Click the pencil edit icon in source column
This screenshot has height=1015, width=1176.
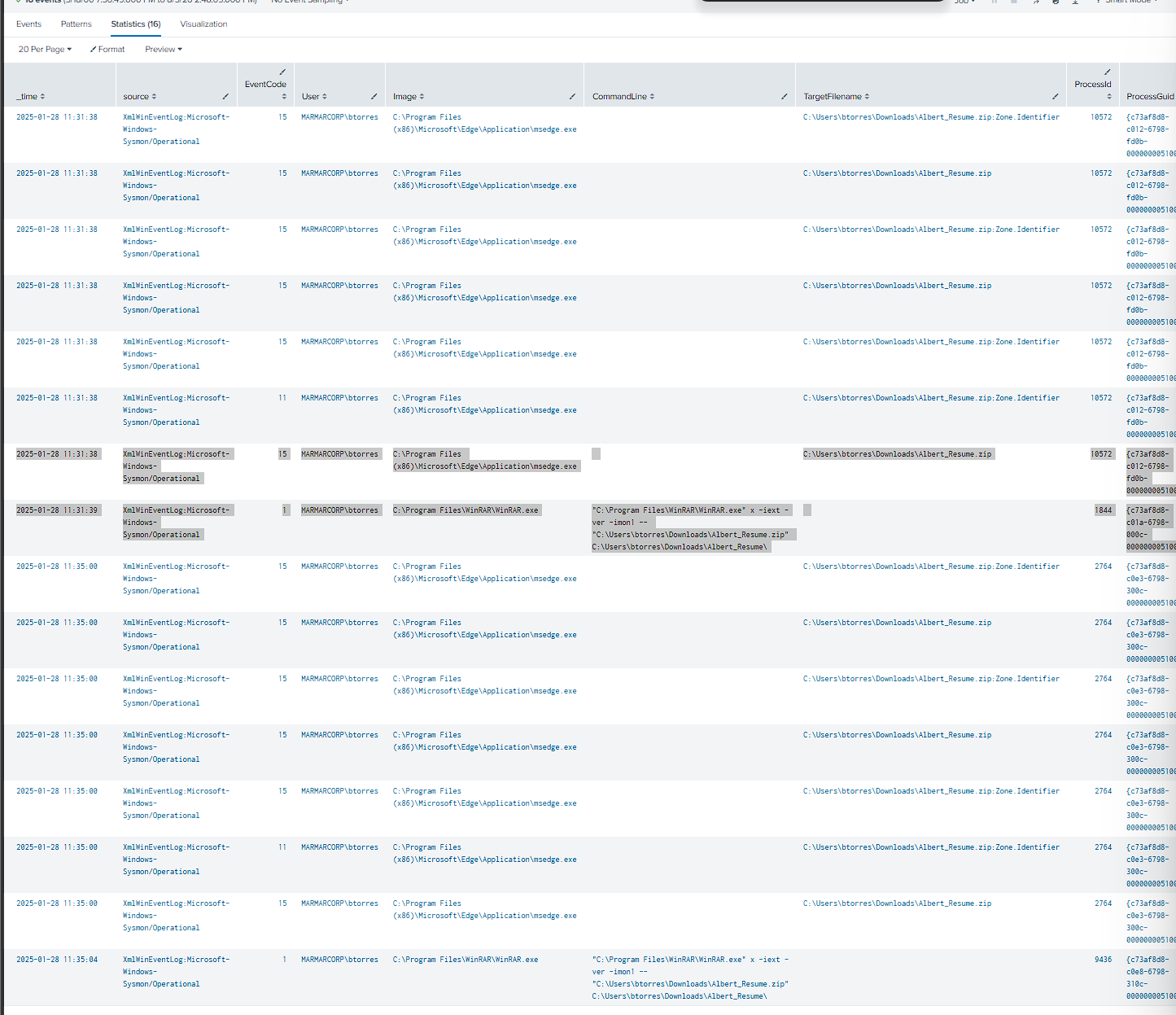click(x=225, y=97)
